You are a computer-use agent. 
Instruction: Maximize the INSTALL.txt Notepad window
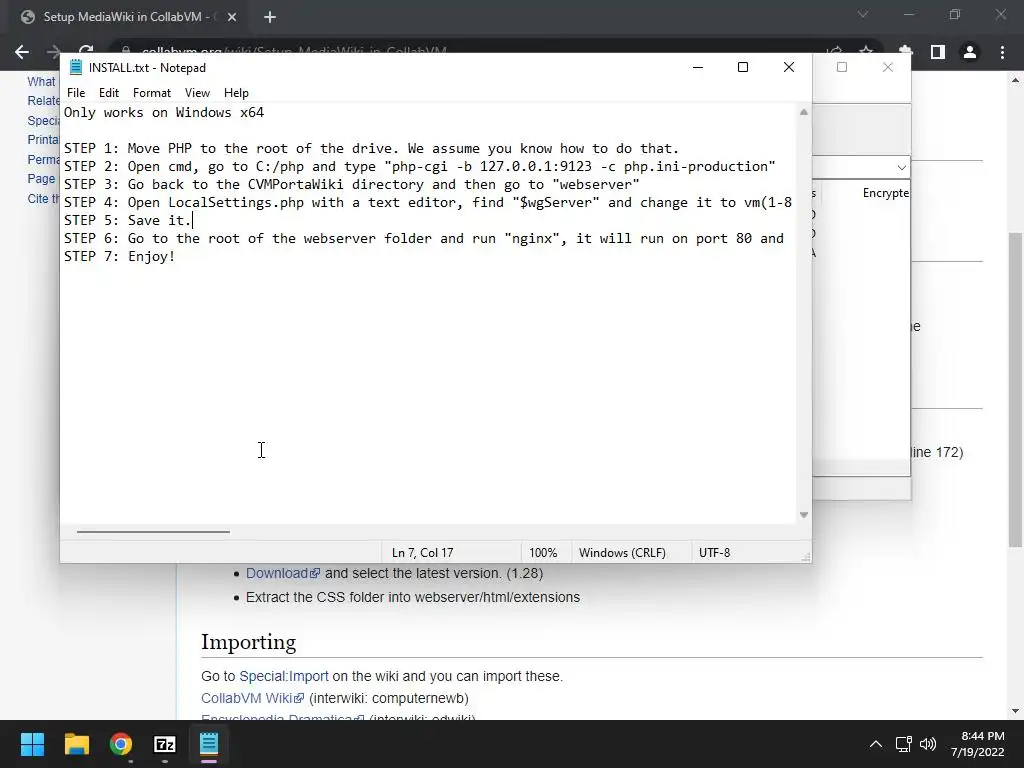tap(743, 67)
